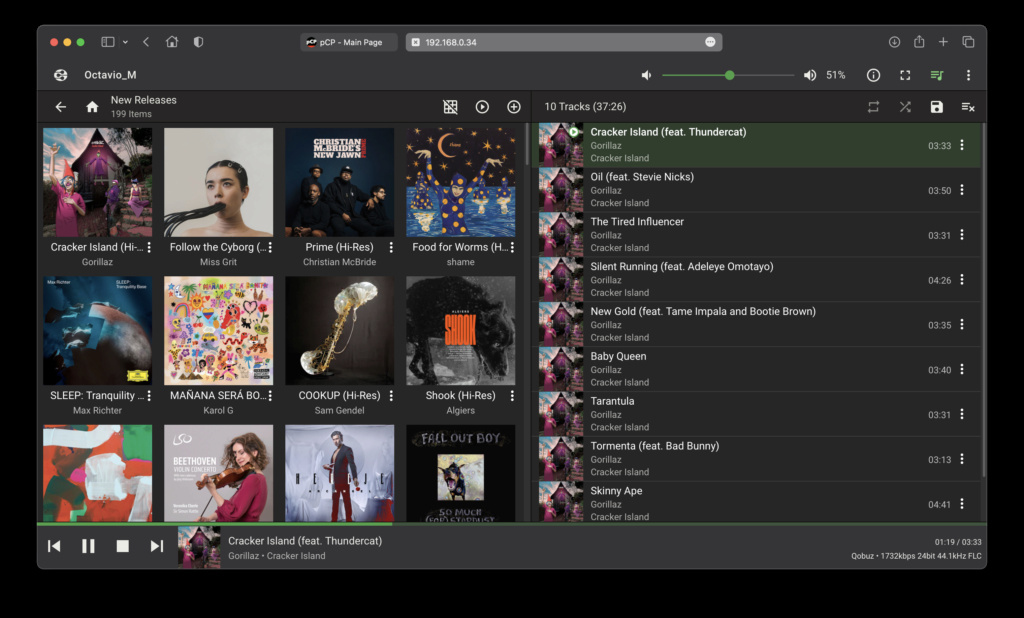Click the Gorillaz artist link under Cracker Island album
This screenshot has width=1024, height=618.
pyautogui.click(x=97, y=262)
